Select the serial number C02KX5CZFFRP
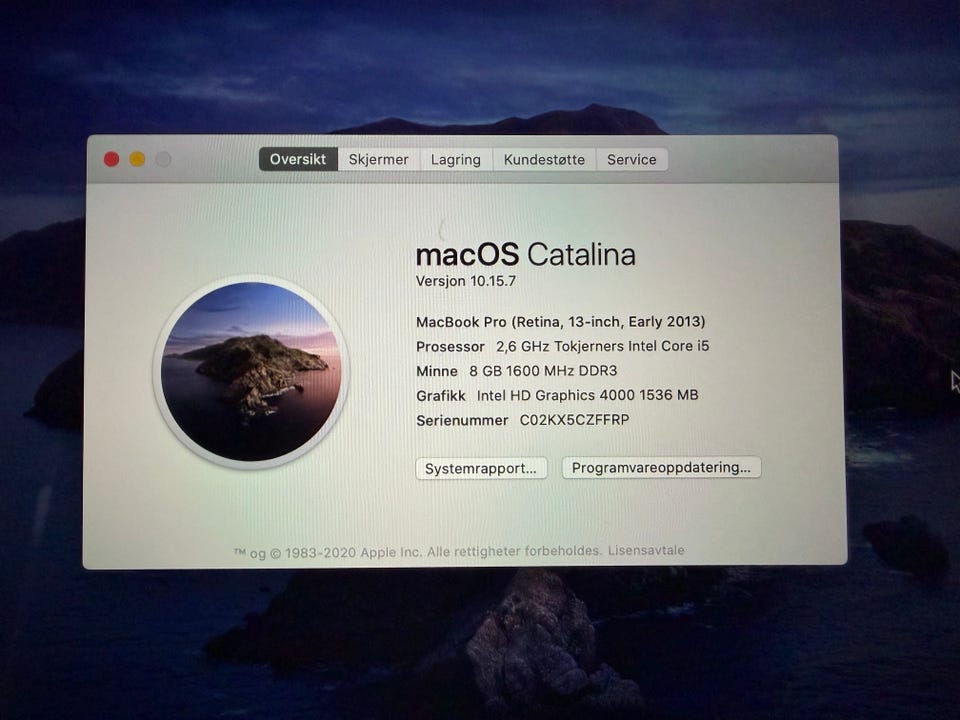This screenshot has height=720, width=960. point(574,420)
